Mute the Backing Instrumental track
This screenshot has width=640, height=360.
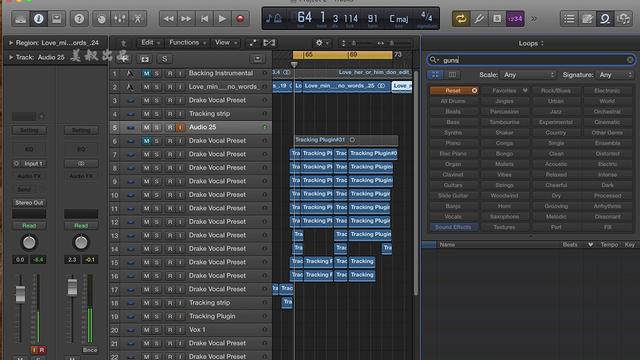[146, 73]
